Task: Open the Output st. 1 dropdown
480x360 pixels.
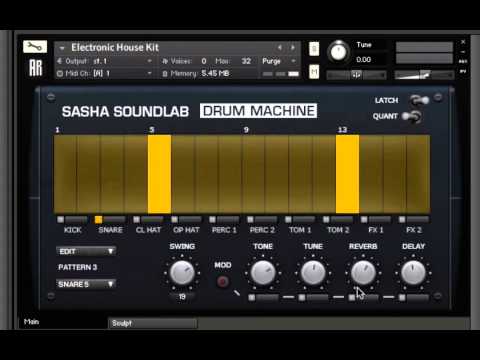Action: pos(104,61)
